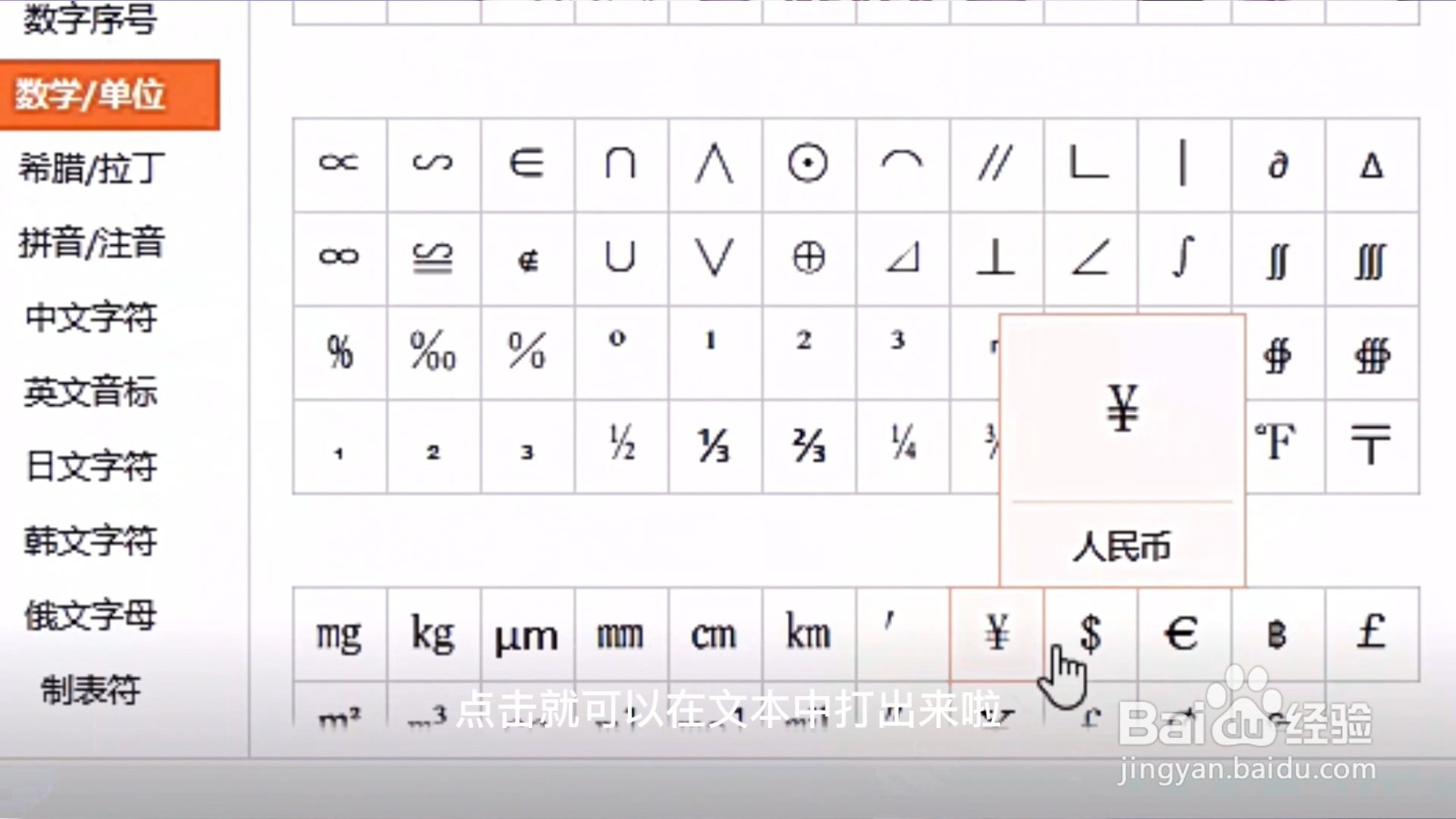Choose the intersection symbol ∩
The image size is (1456, 819).
tap(621, 165)
